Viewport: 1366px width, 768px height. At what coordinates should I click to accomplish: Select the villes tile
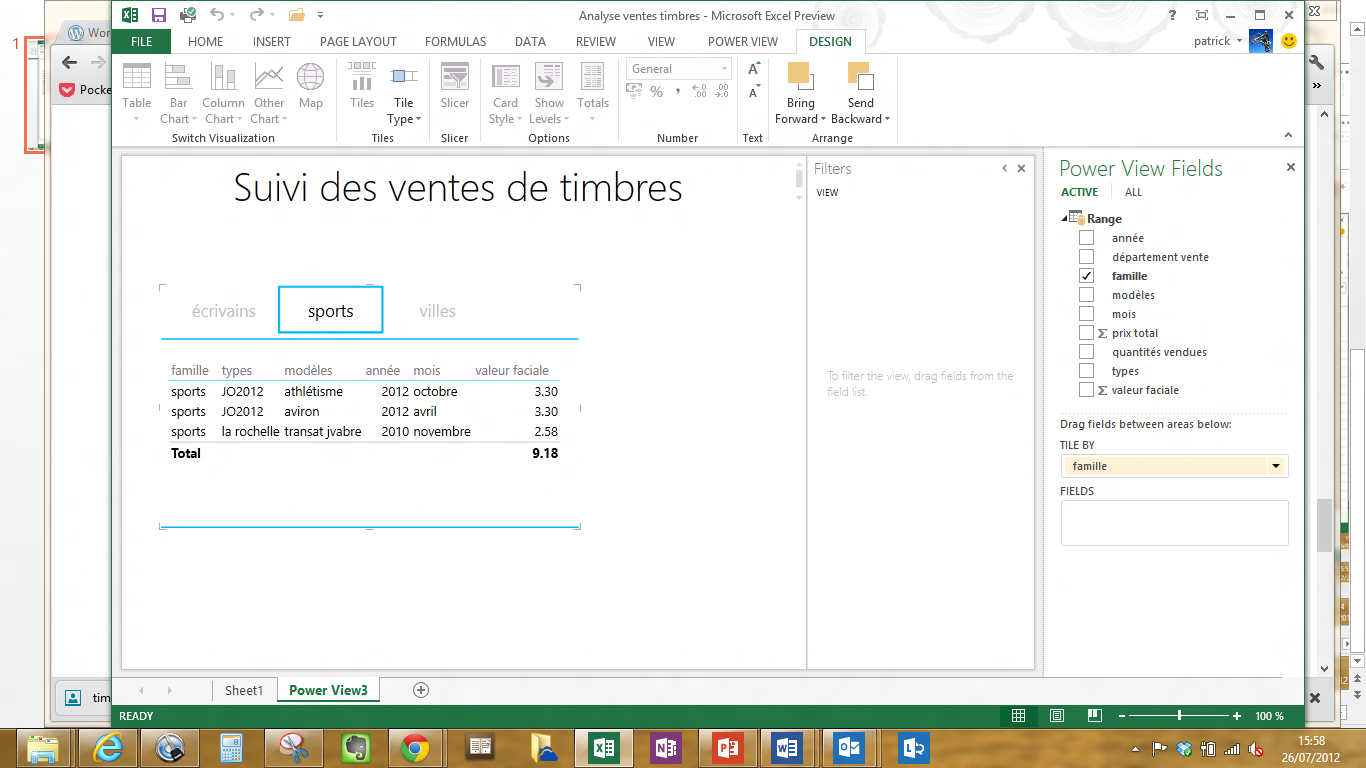point(437,311)
